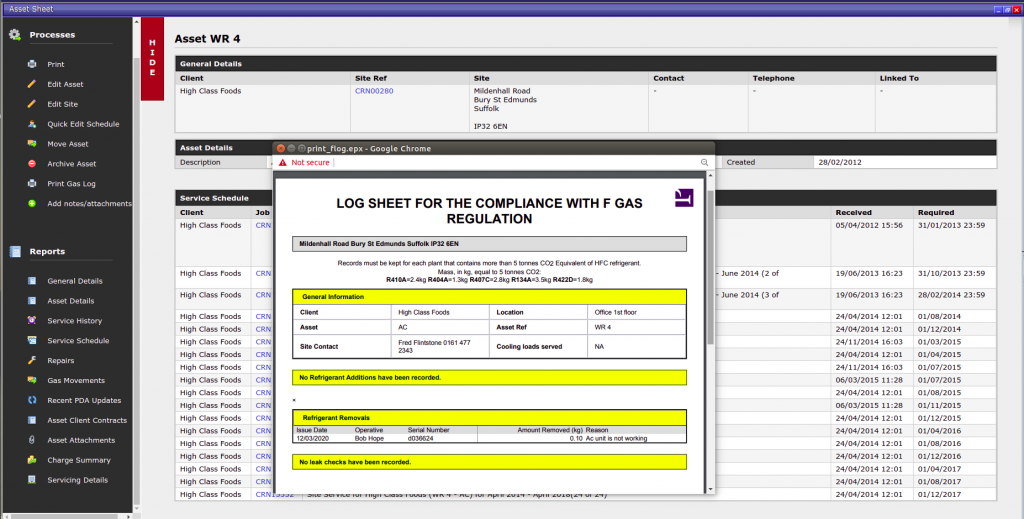Open the Servicing Details report

click(x=77, y=480)
